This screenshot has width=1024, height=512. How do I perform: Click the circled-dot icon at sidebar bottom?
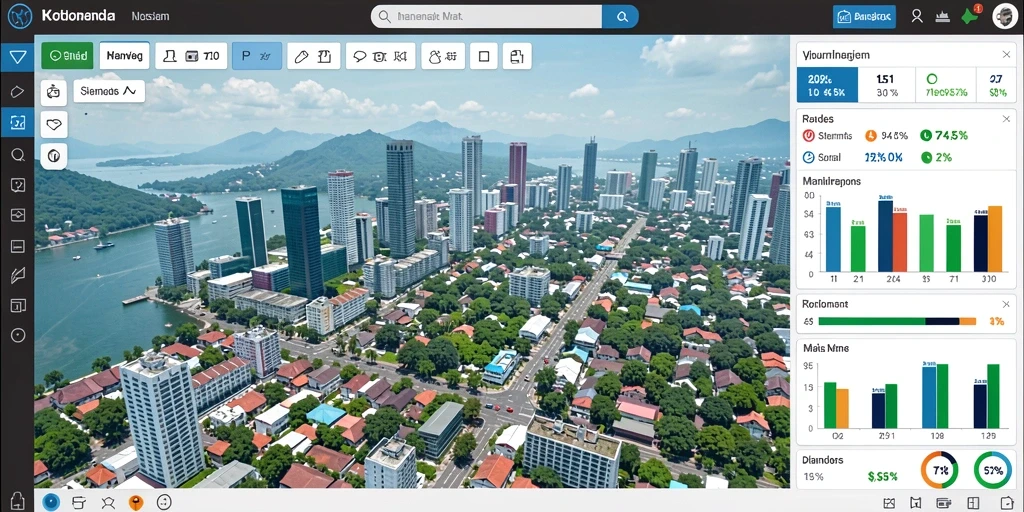pos(18,335)
